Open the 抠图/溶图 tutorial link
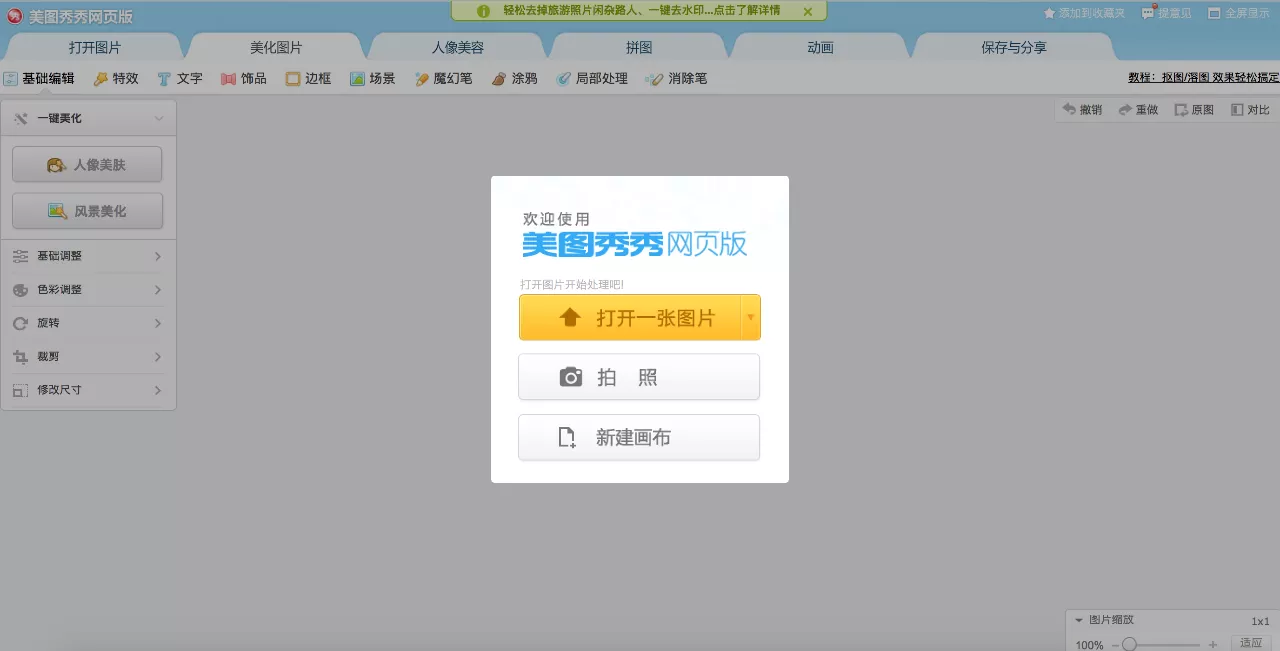Screen dimensions: 1280x651 pyautogui.click(x=1204, y=77)
